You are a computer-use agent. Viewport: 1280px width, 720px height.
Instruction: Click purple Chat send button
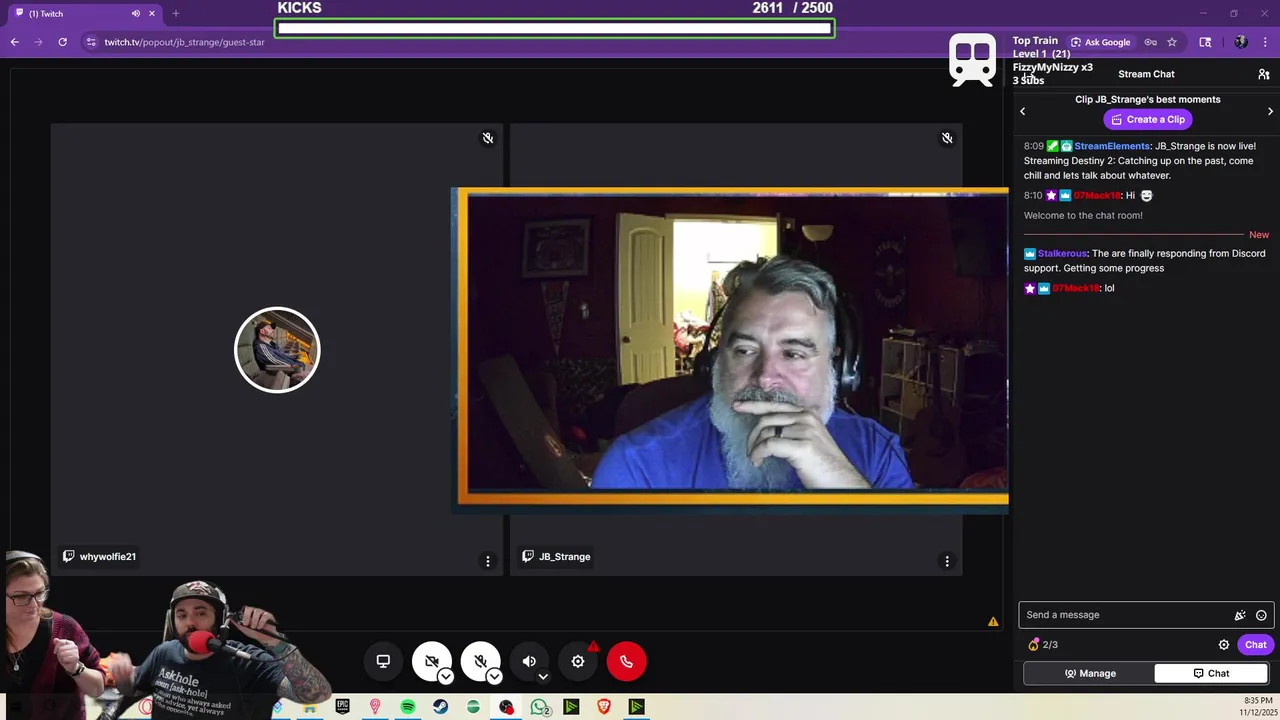click(x=1255, y=645)
